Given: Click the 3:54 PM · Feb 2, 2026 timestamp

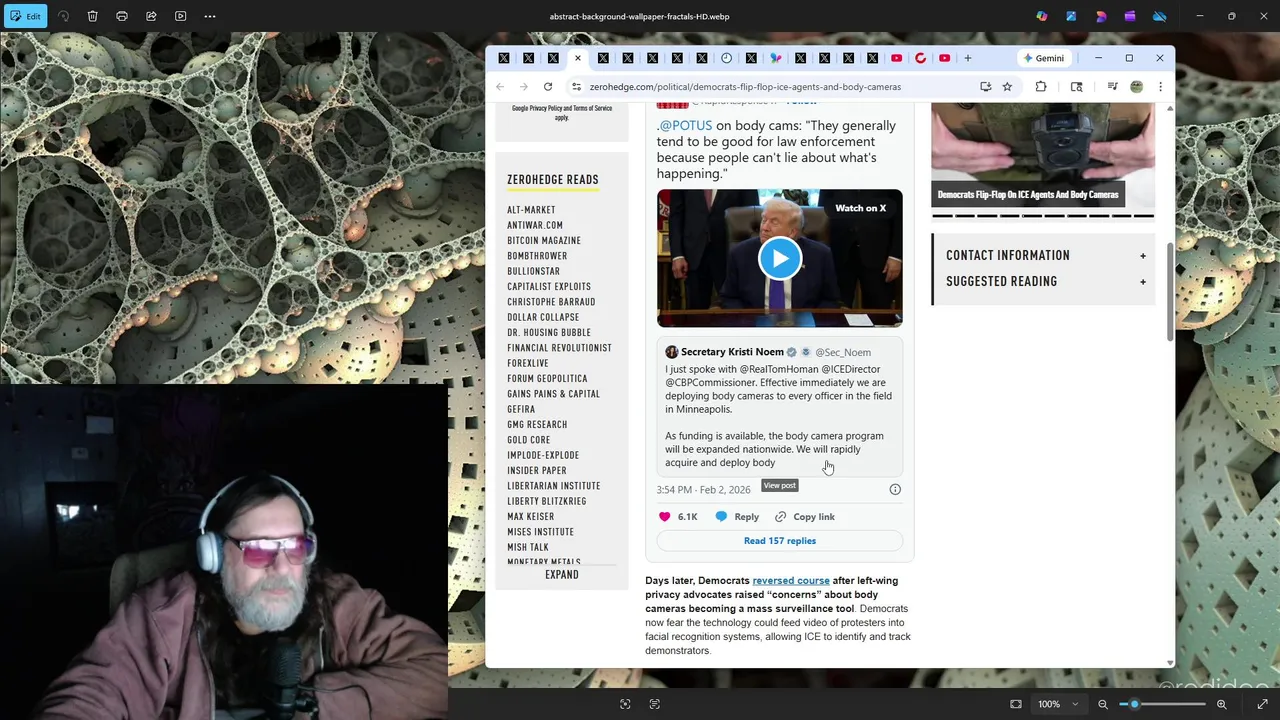Looking at the screenshot, I should [x=704, y=490].
